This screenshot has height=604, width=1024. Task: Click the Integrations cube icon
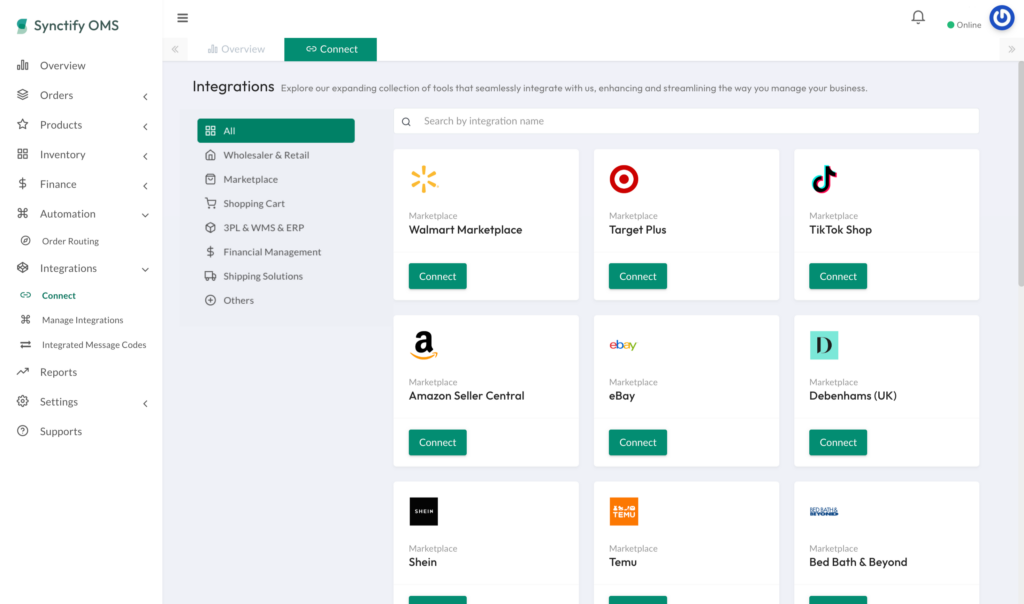click(x=23, y=268)
